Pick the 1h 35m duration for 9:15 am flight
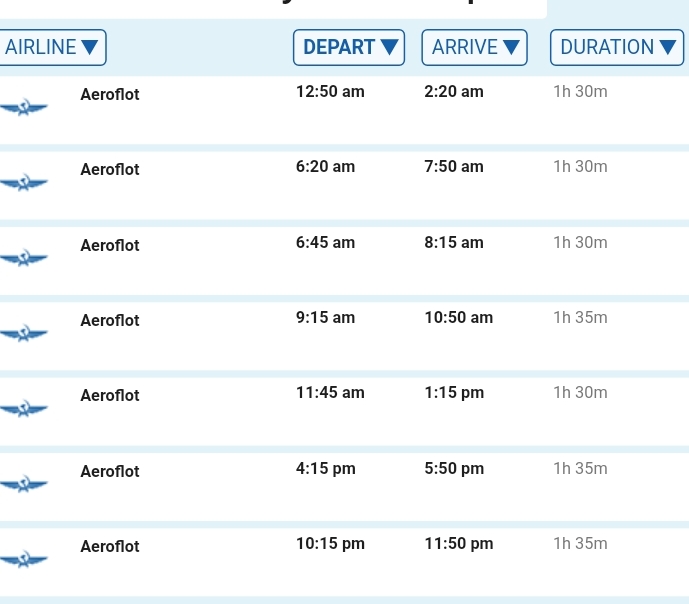 pyautogui.click(x=580, y=318)
